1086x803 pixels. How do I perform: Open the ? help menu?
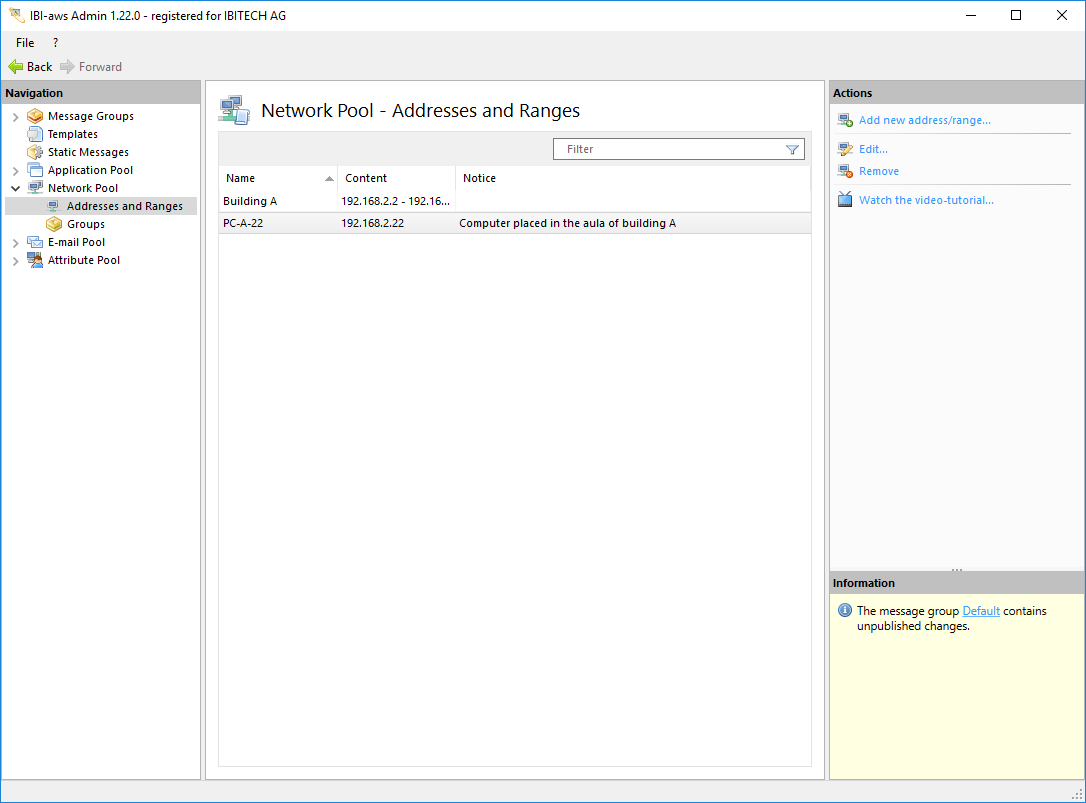pyautogui.click(x=55, y=43)
